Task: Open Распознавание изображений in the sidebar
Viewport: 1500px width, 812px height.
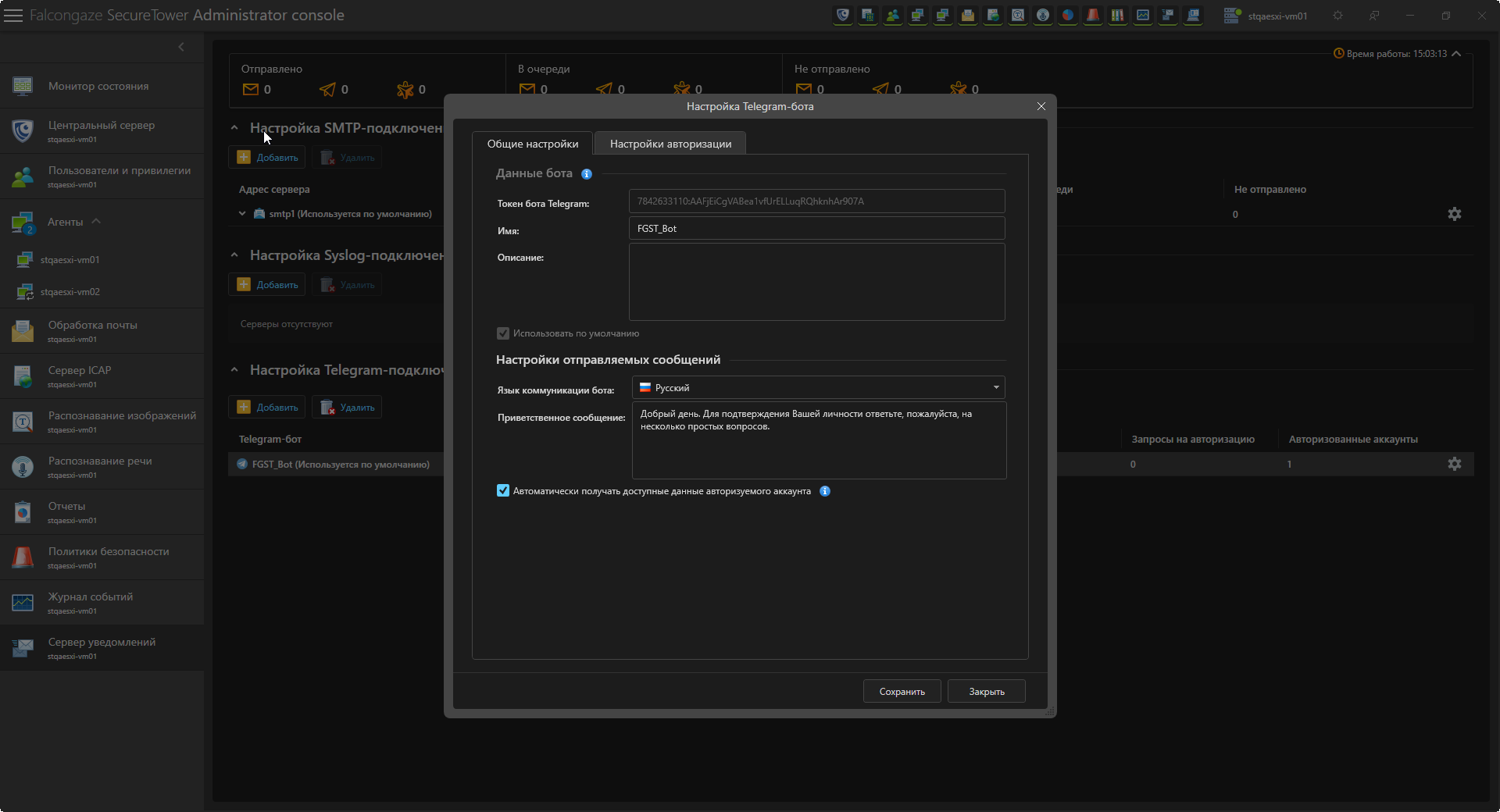Action: [x=102, y=422]
